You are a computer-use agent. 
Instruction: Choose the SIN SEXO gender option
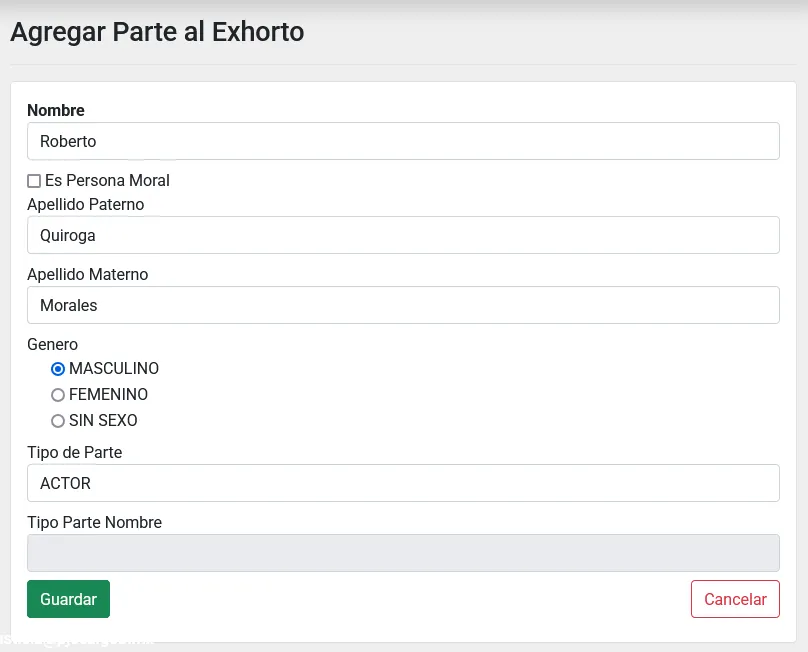pyautogui.click(x=58, y=421)
